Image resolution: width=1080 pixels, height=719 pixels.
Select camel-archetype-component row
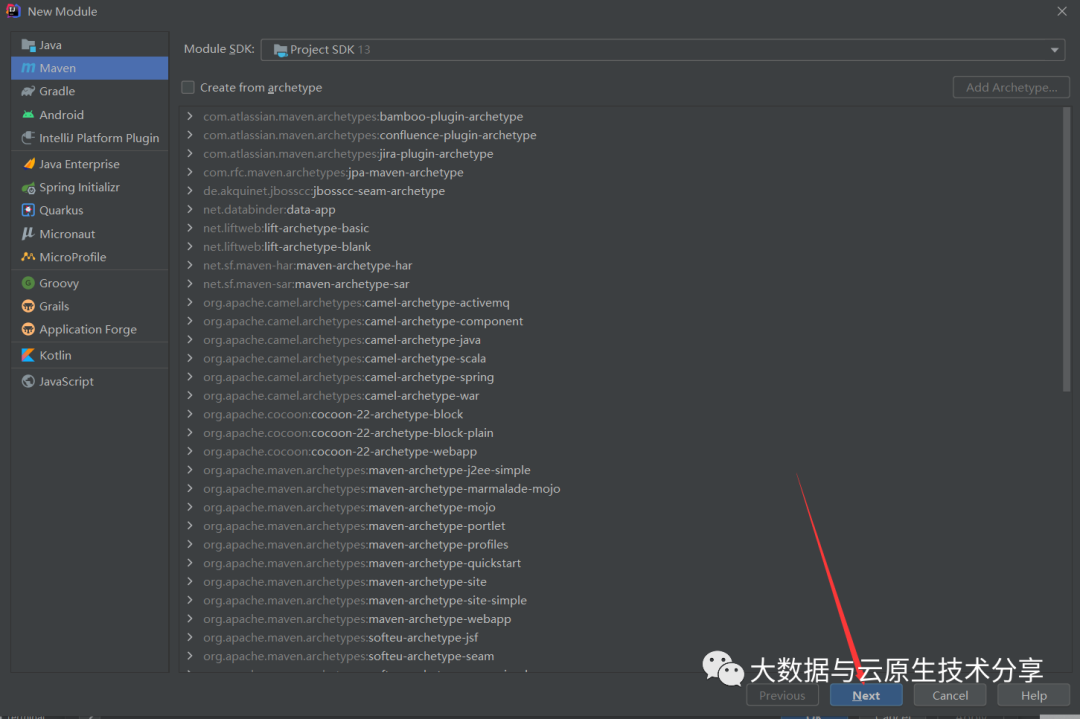[621, 321]
